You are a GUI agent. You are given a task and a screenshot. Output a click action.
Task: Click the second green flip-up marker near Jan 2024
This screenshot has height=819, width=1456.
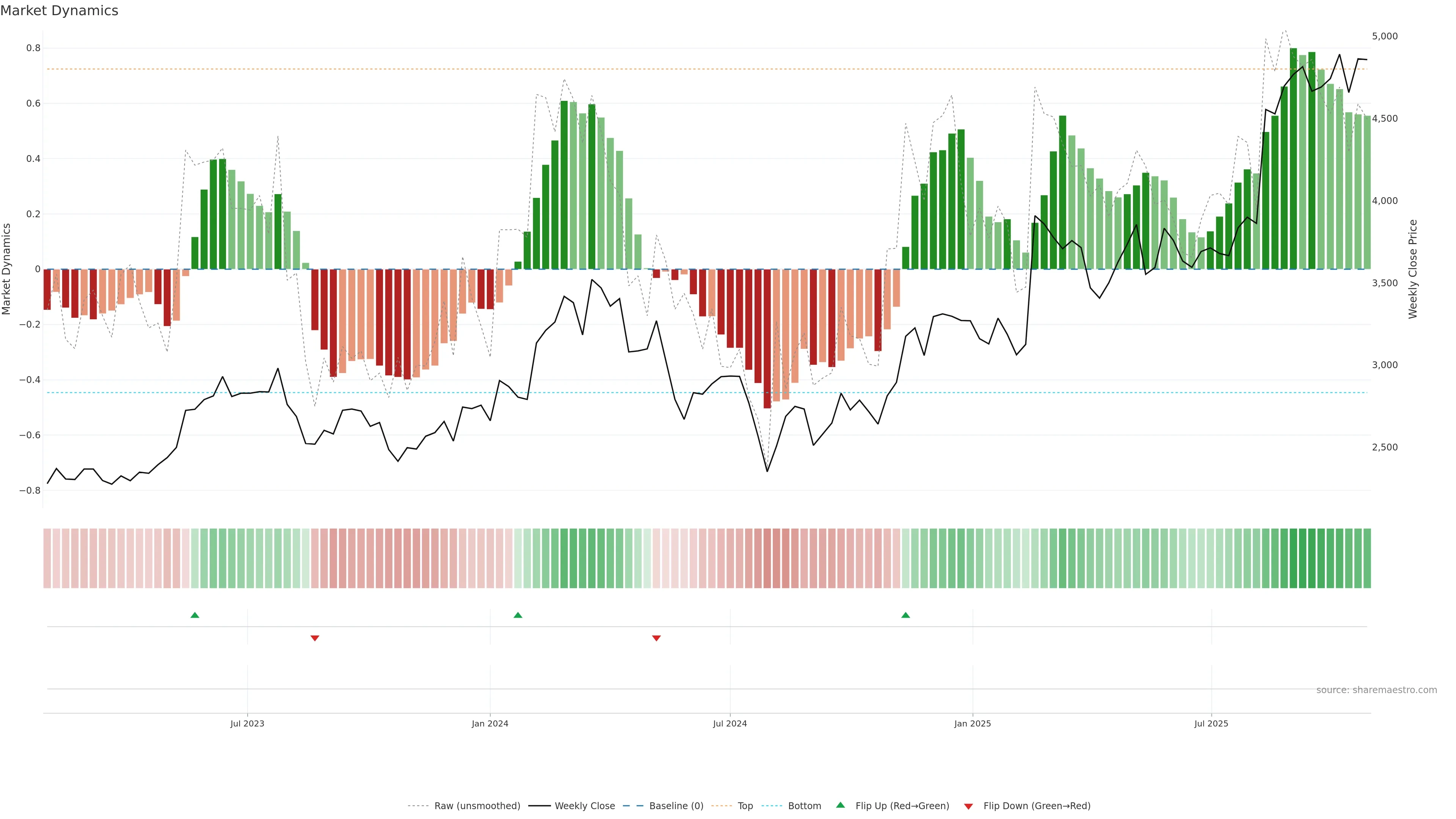518,615
